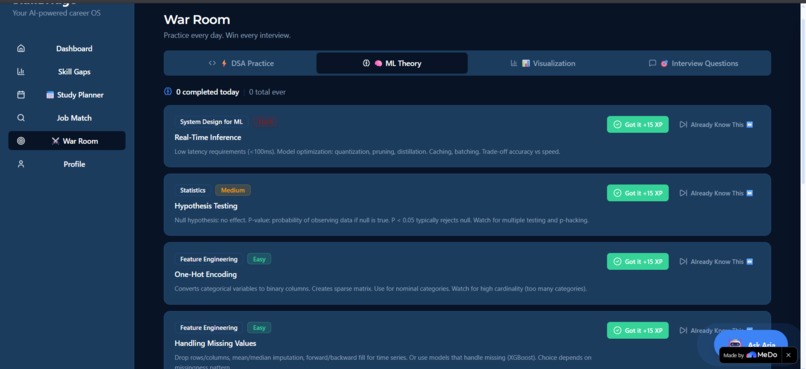Skip Real-Time Inference with Already Know This
Viewport: 806px width, 369px height.
point(716,124)
